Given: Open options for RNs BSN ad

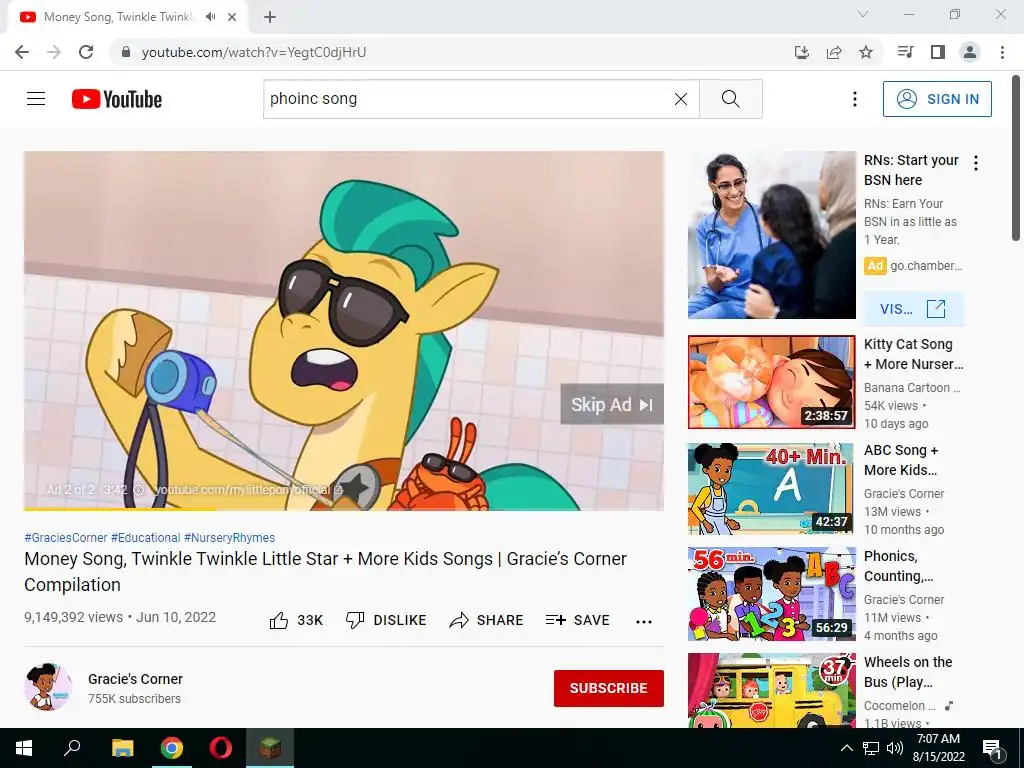Looking at the screenshot, I should click(x=976, y=163).
